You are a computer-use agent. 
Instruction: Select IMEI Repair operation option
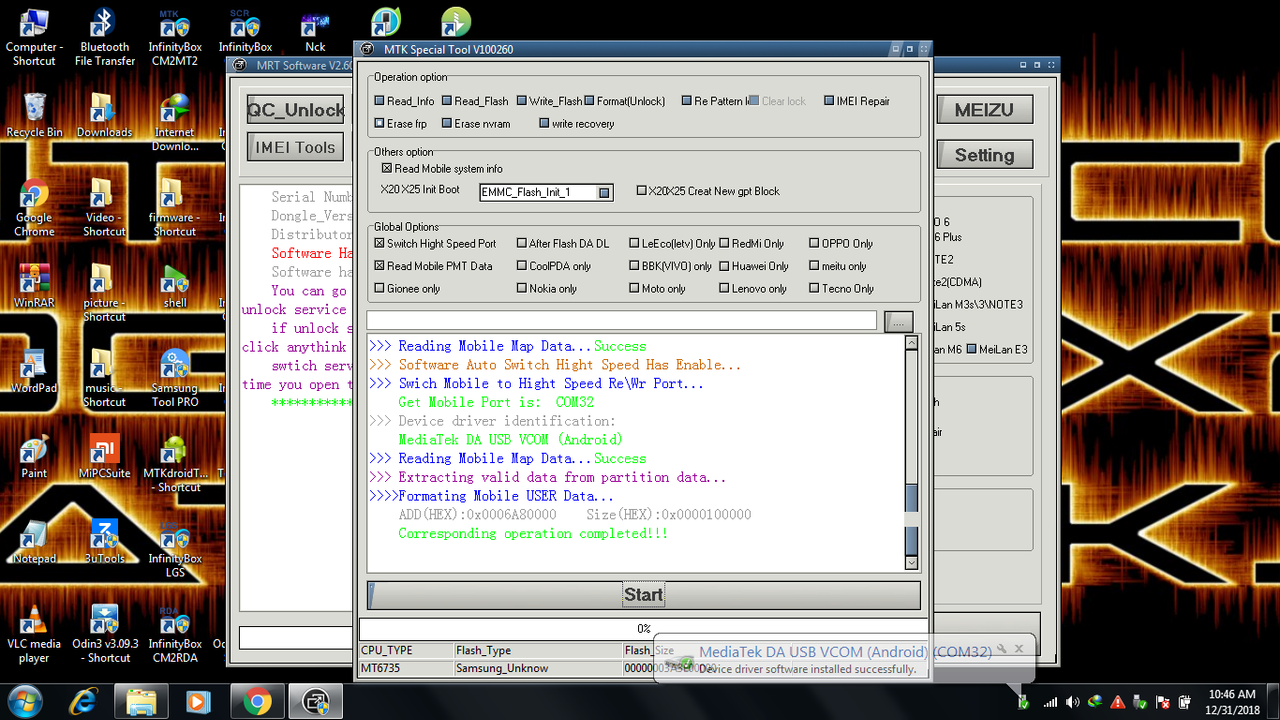[x=856, y=101]
